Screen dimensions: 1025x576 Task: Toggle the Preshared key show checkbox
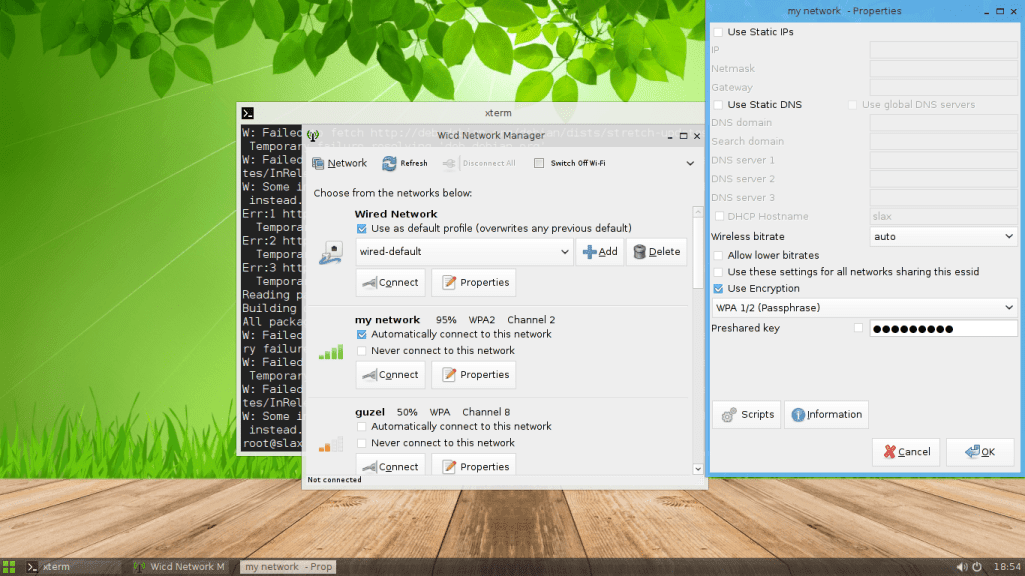click(858, 328)
